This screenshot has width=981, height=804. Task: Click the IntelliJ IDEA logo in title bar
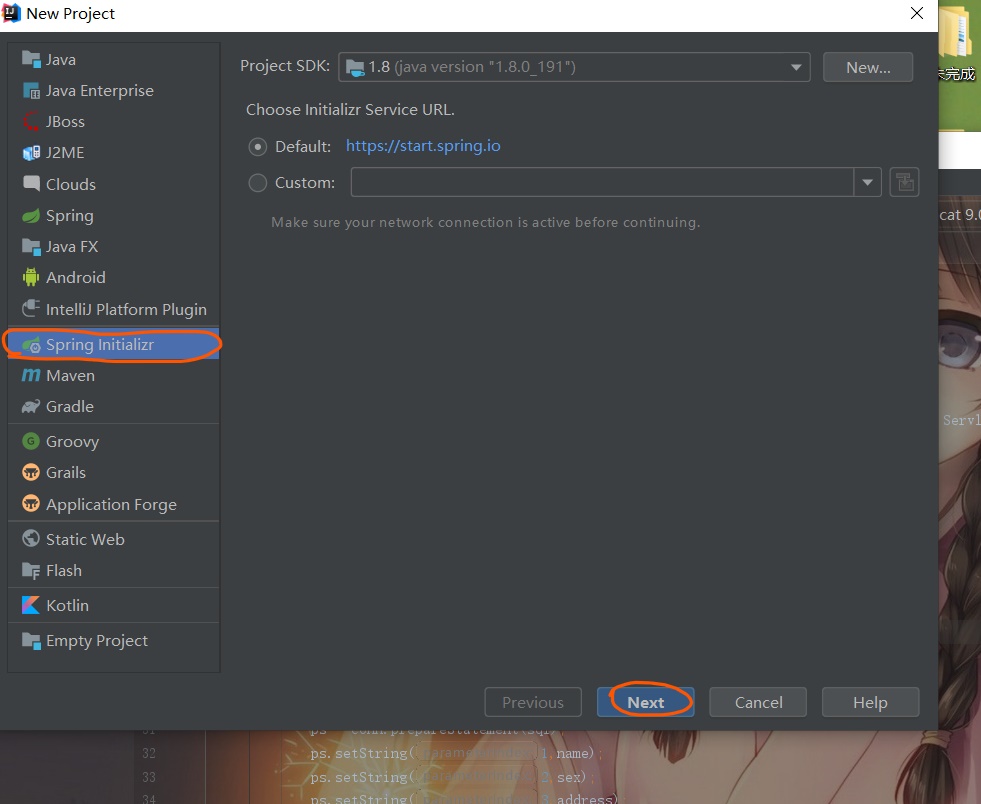[x=11, y=13]
